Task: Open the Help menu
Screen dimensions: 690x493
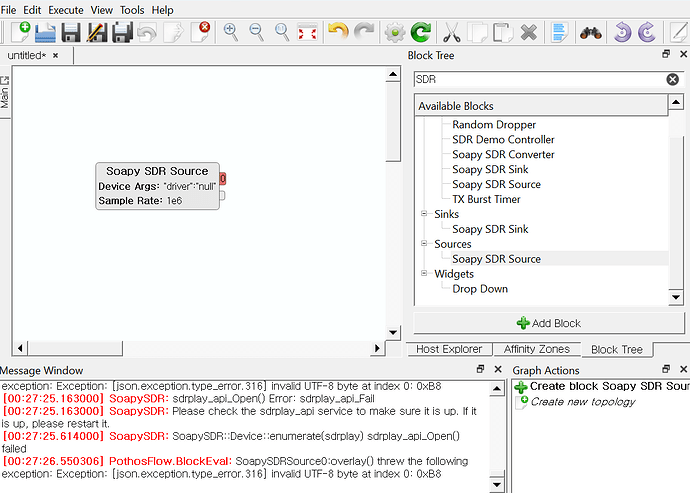Action: point(162,10)
